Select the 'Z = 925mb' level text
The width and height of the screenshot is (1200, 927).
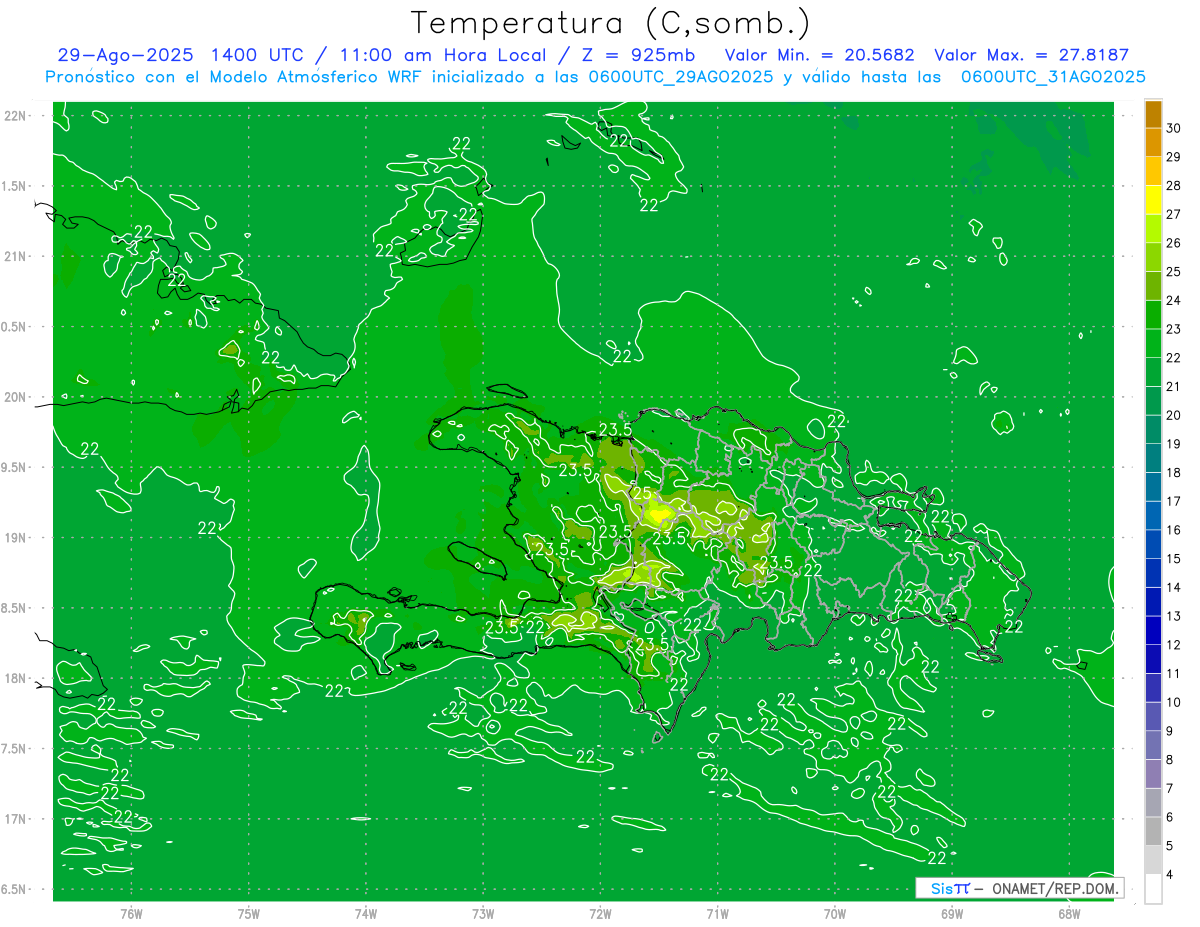(x=639, y=55)
